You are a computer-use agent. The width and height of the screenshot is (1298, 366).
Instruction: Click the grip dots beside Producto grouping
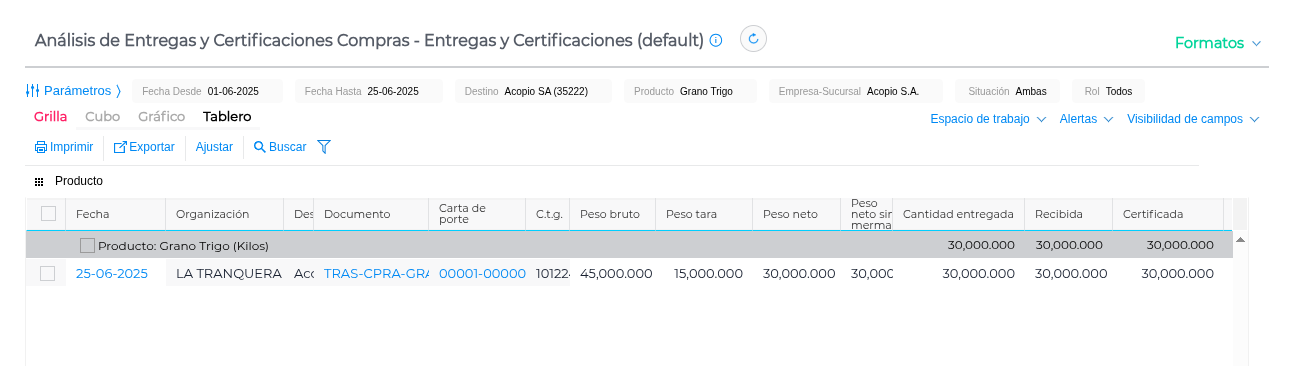(39, 182)
